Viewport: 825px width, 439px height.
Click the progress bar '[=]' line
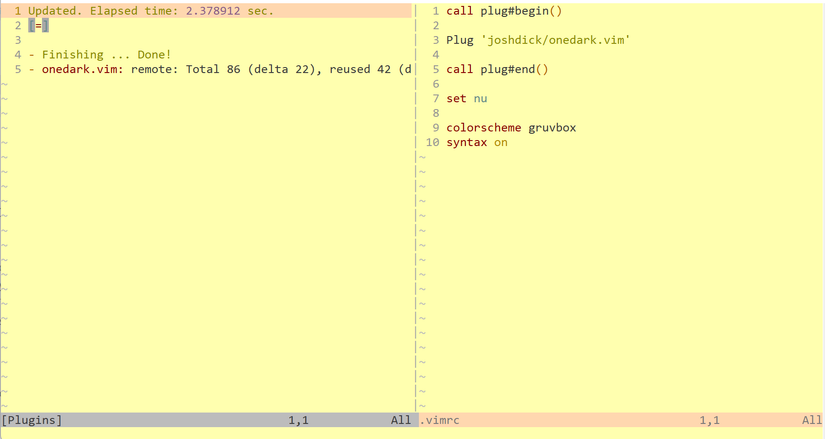tap(38, 25)
